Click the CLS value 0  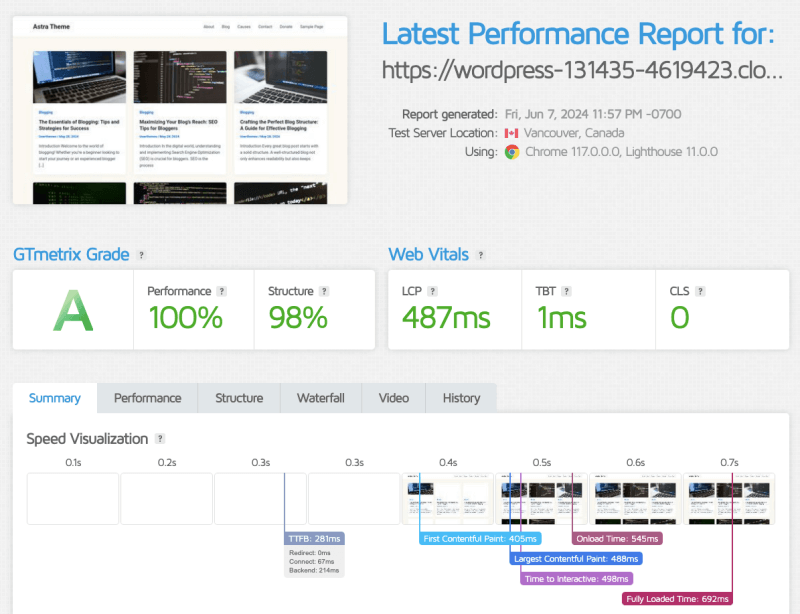click(680, 317)
